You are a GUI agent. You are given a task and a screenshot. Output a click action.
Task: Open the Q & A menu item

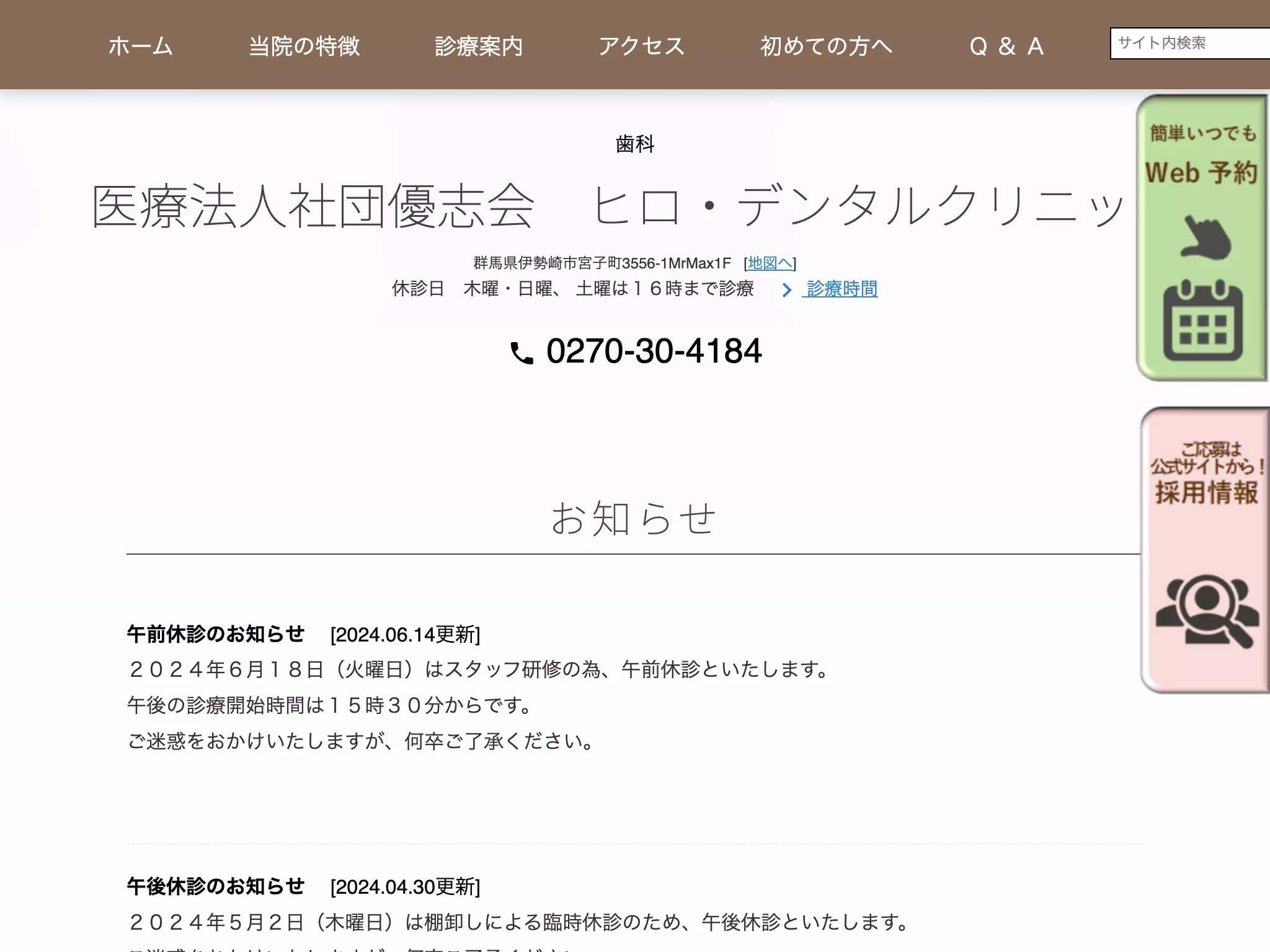[1006, 46]
